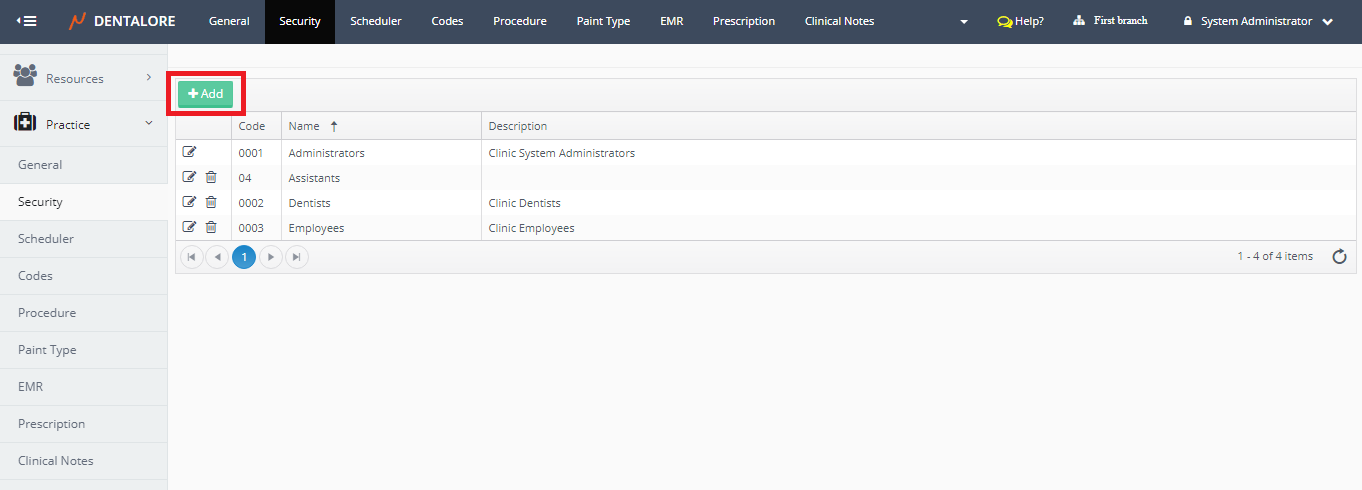Open the Clinical Notes top tab
Viewport: 1362px width, 490px height.
click(839, 21)
